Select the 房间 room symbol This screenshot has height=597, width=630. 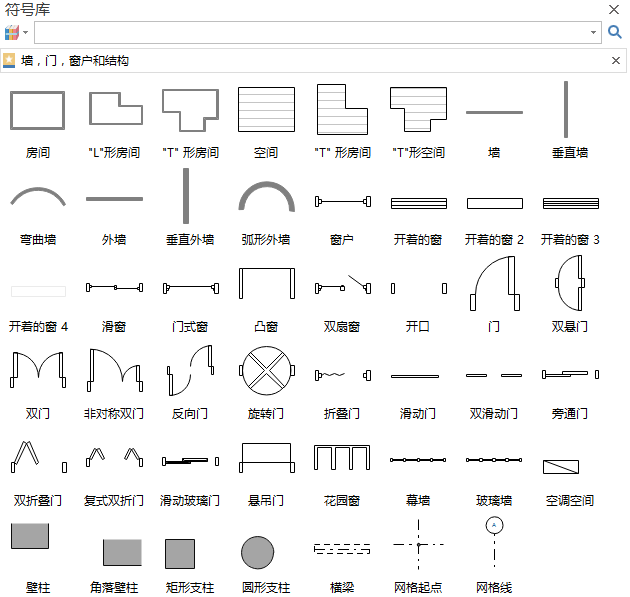pos(37,110)
